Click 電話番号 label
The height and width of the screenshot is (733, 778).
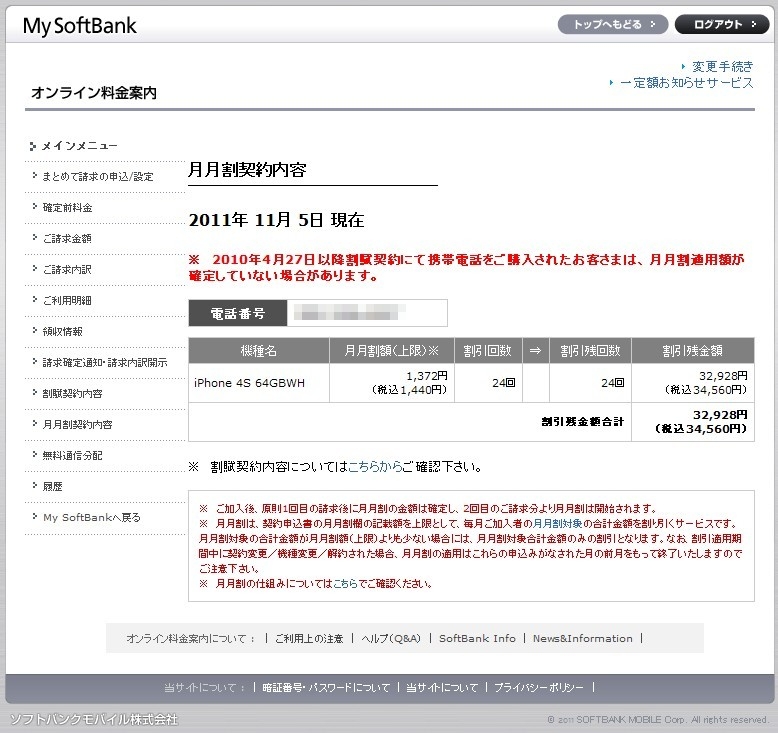click(238, 313)
